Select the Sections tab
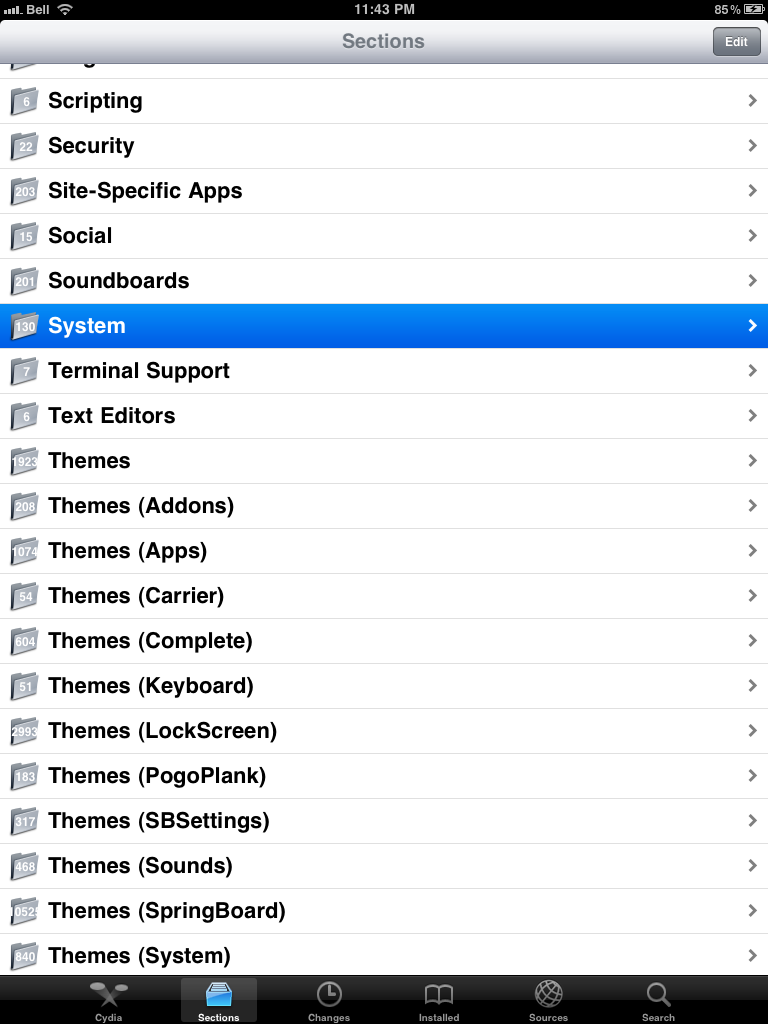This screenshot has width=768, height=1024. click(x=218, y=1000)
